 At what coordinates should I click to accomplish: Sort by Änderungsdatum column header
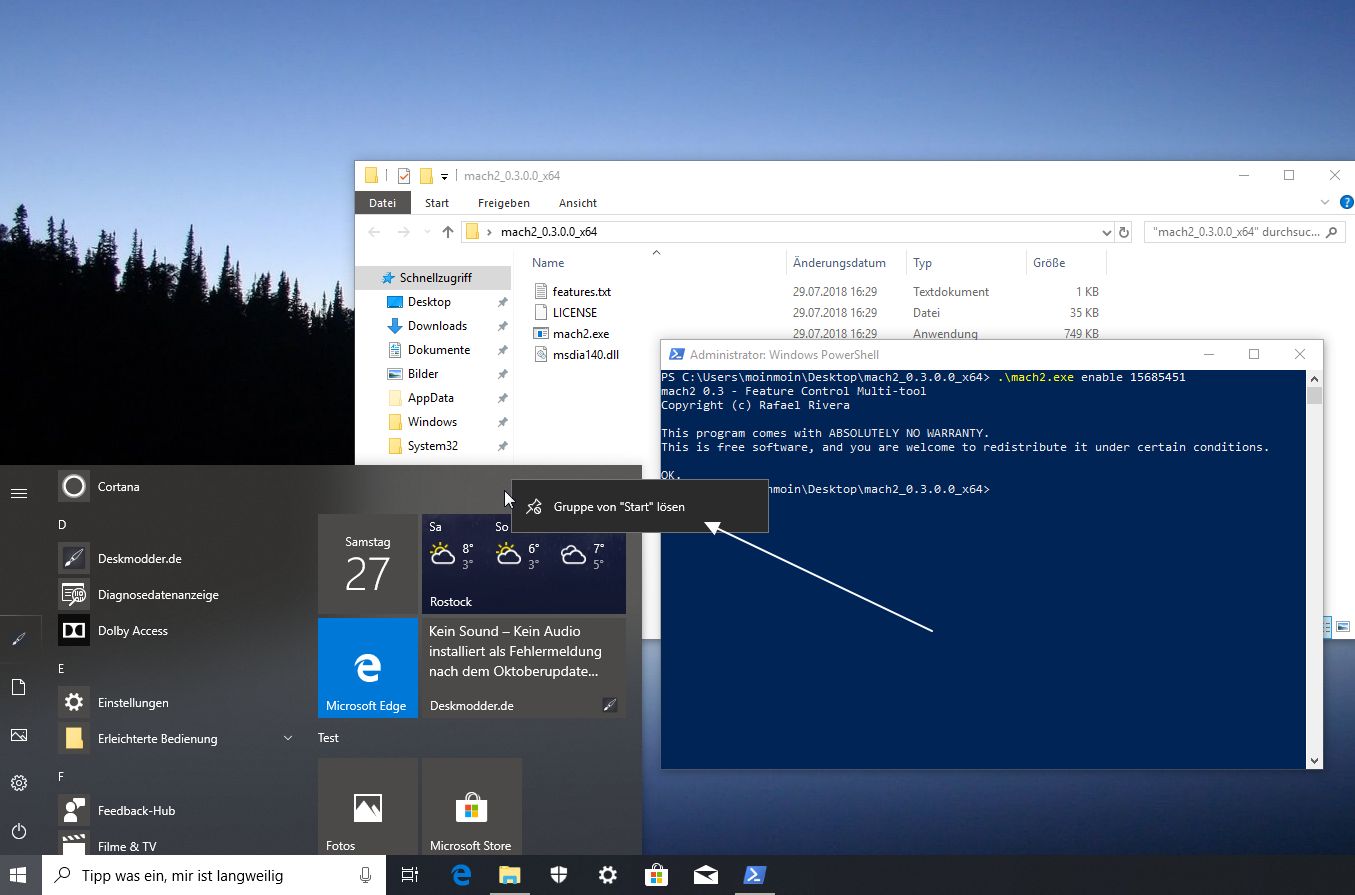coord(839,263)
